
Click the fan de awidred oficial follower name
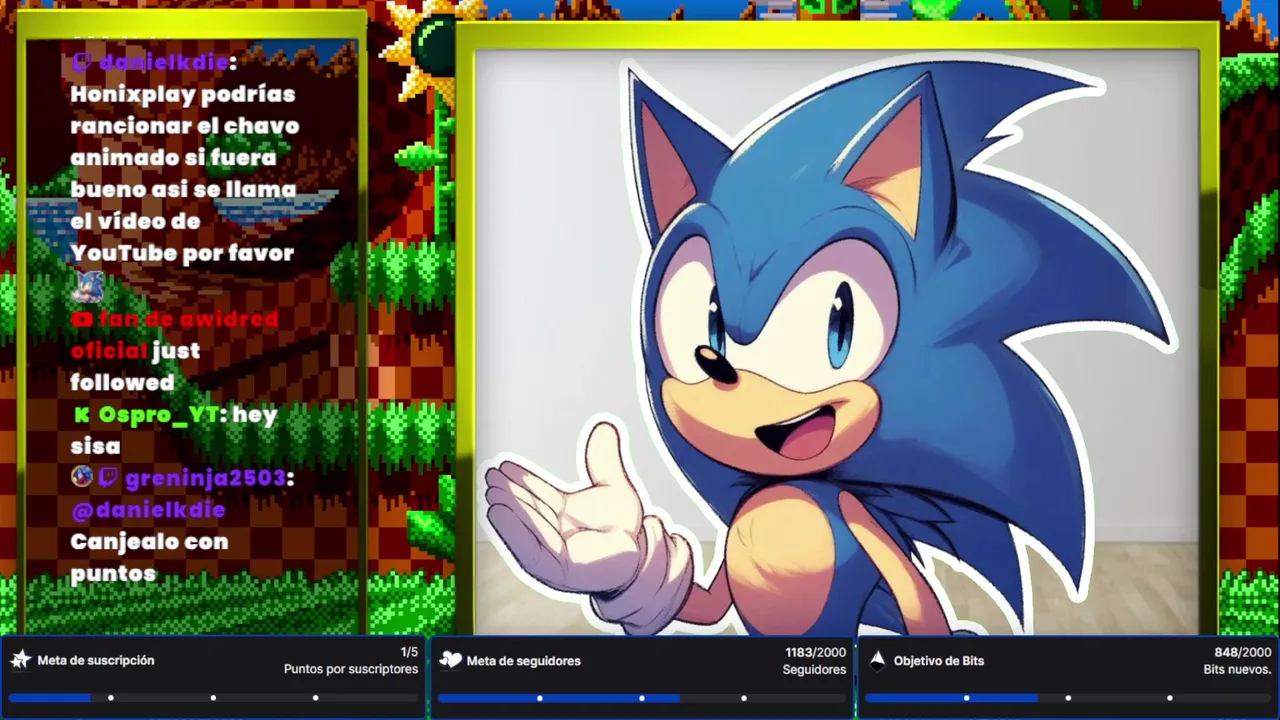coord(174,334)
